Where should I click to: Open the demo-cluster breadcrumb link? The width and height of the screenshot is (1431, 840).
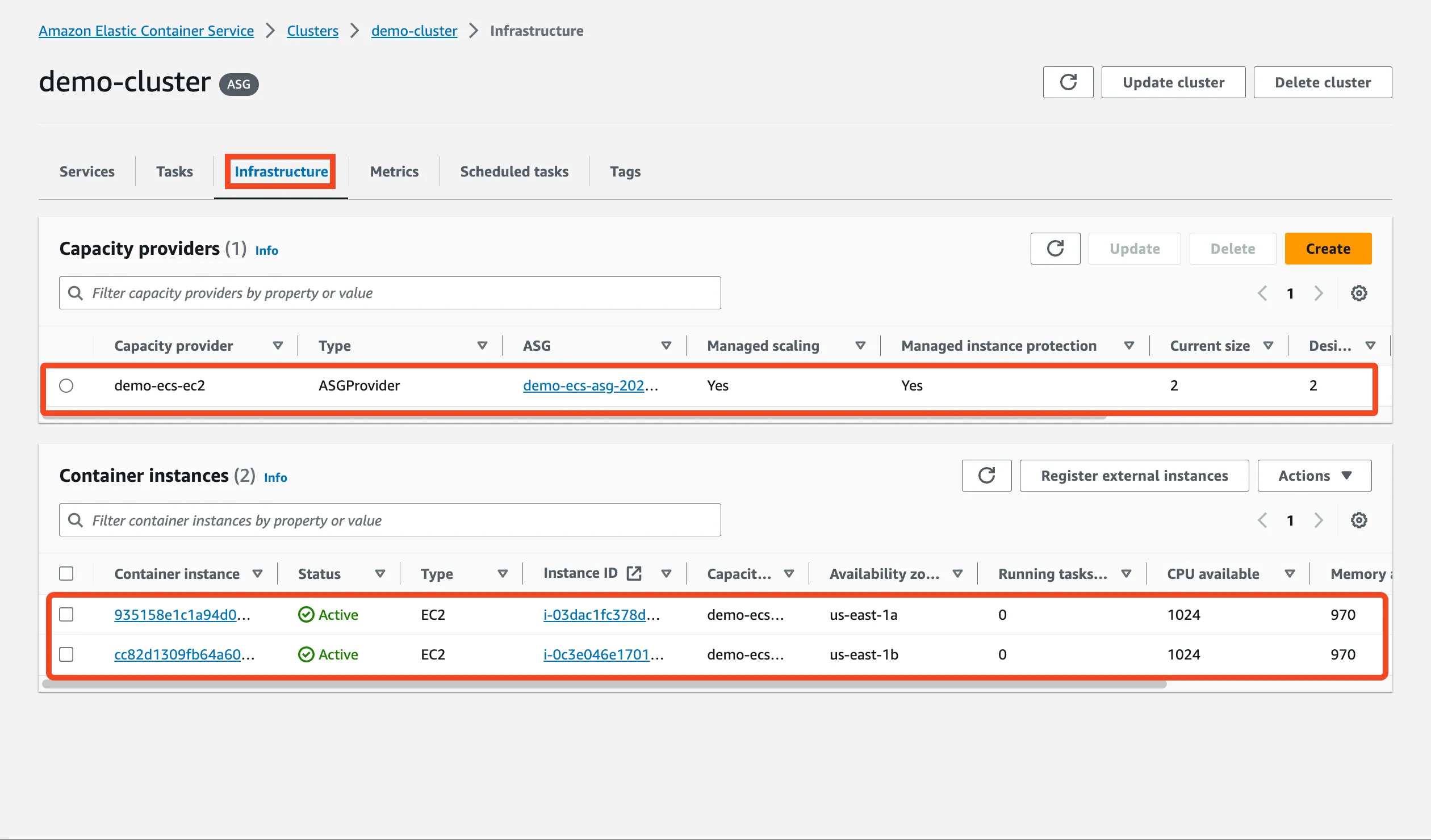414,31
